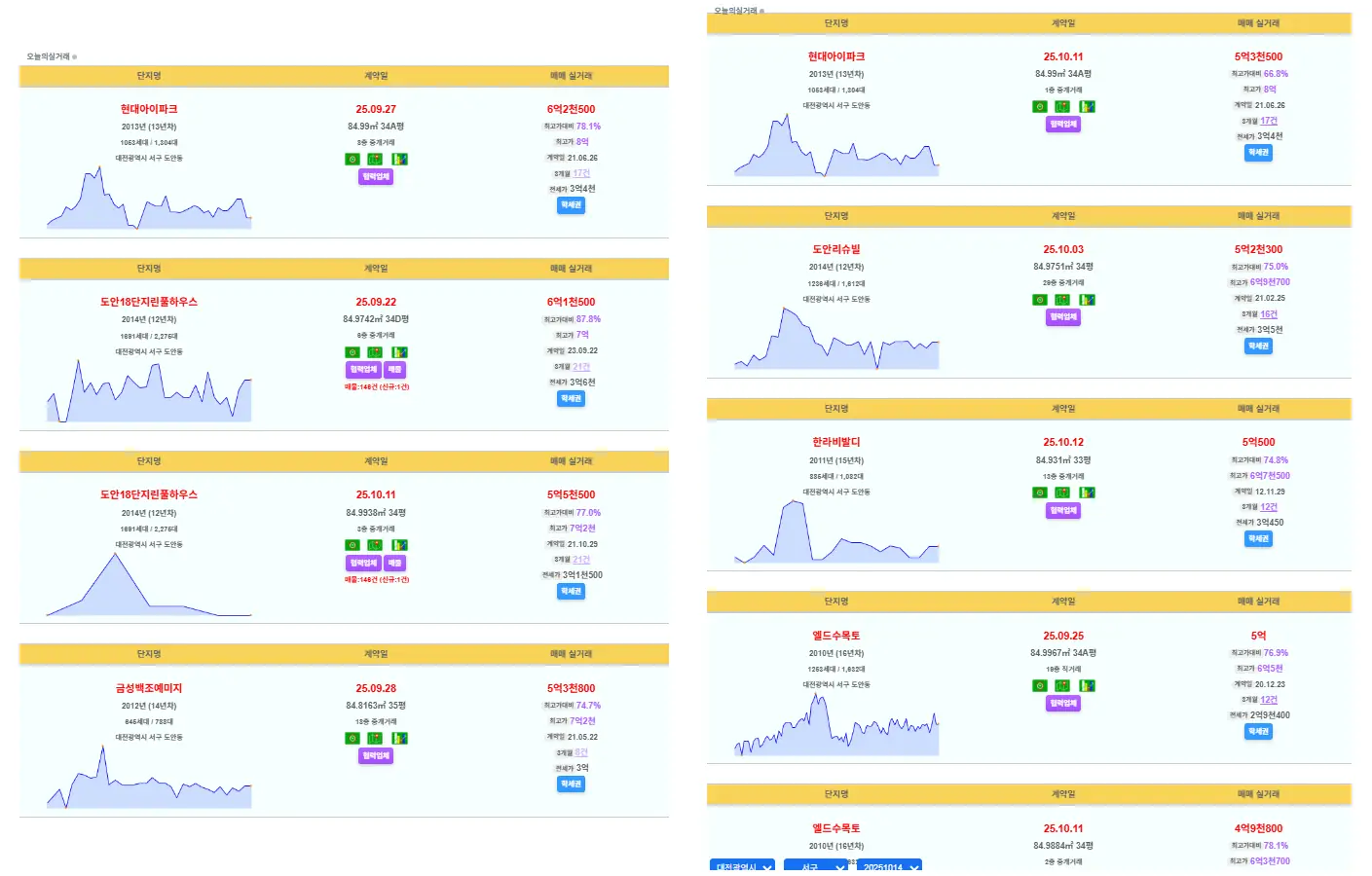Click chart icon in 도안18단지린풀하우스 25.10.11 card
Image resolution: width=1372 pixels, height=876 pixels.
click(x=399, y=545)
